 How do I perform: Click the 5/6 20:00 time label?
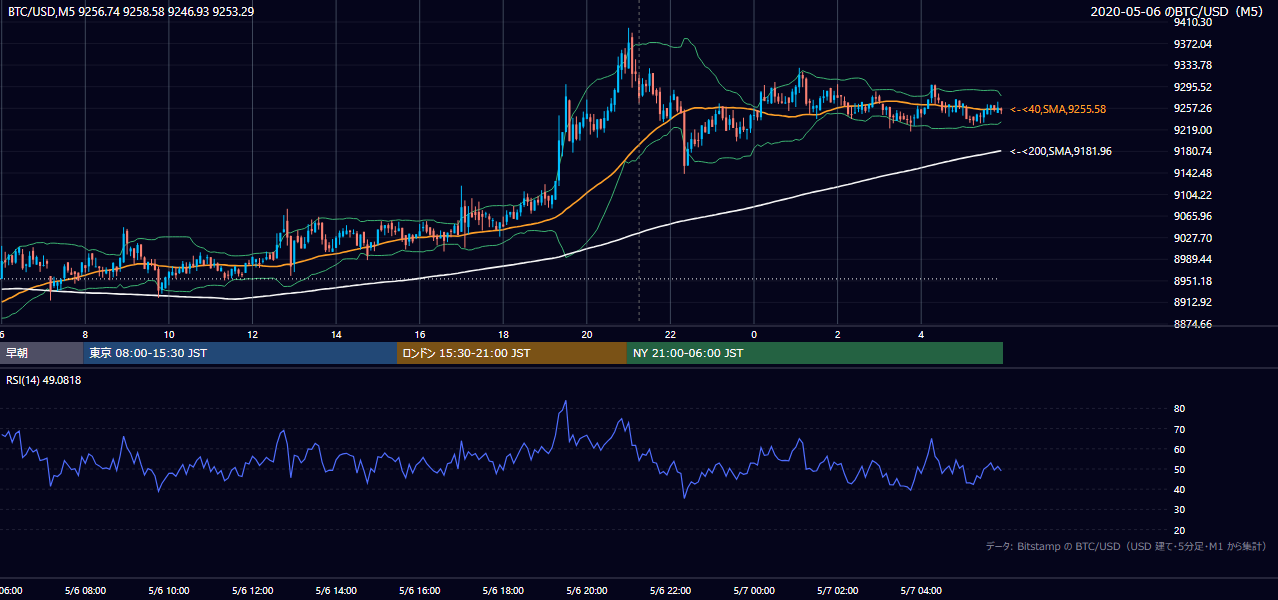pos(587,591)
